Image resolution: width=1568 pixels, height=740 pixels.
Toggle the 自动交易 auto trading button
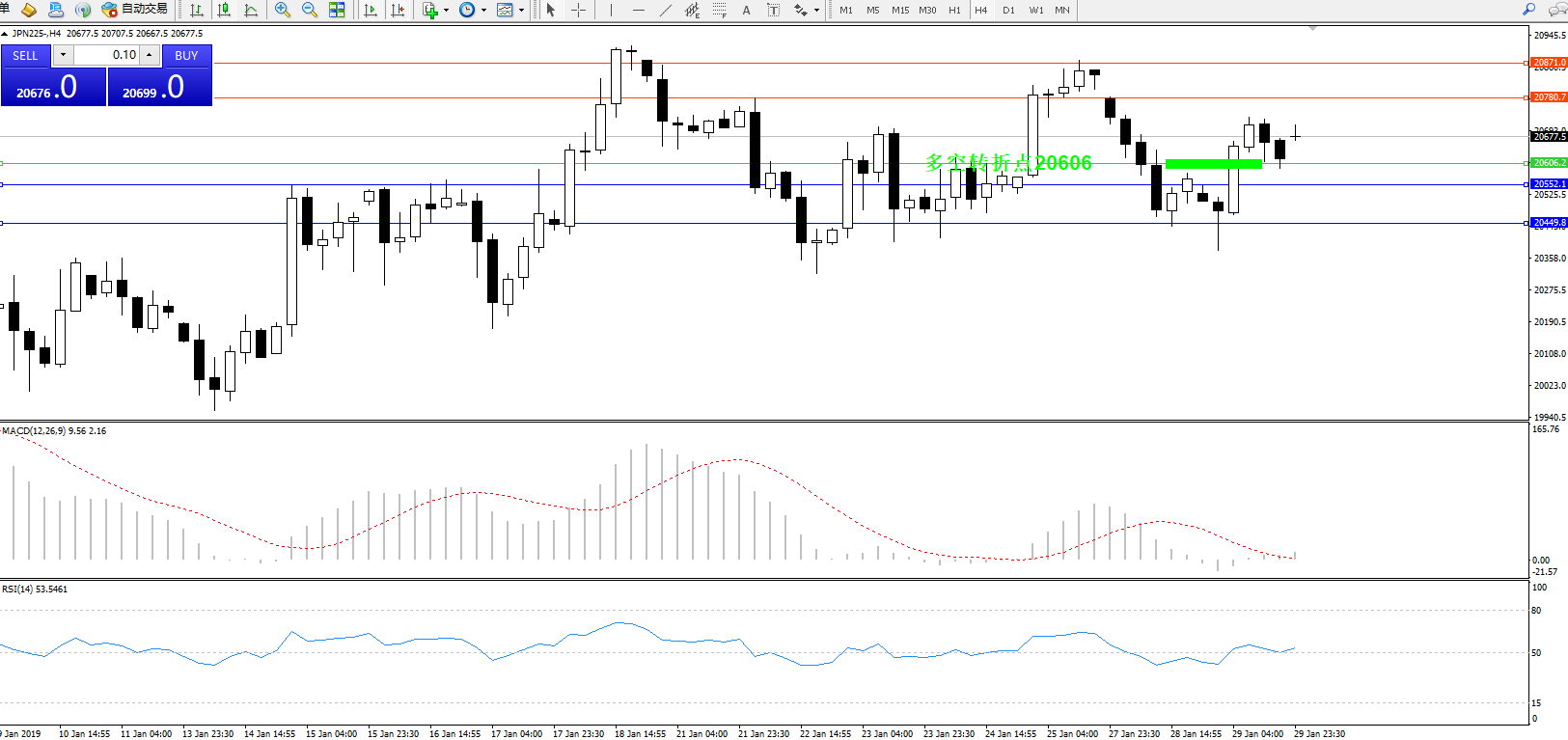(135, 10)
